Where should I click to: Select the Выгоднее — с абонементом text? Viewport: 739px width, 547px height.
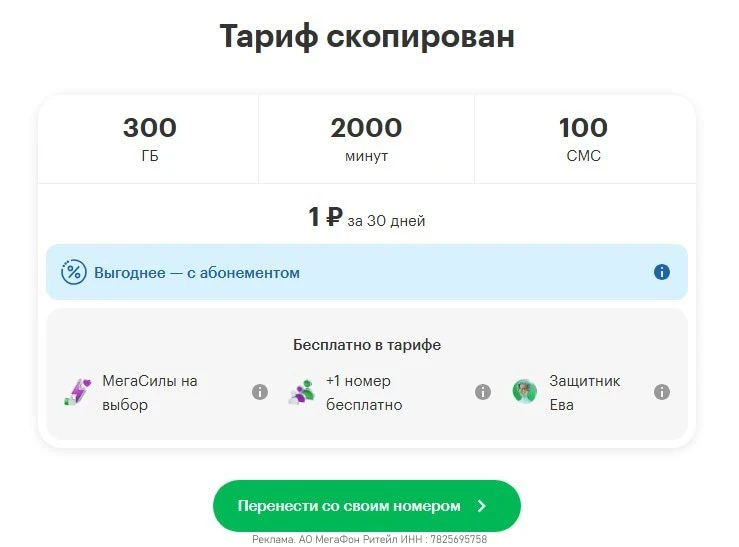point(197,272)
